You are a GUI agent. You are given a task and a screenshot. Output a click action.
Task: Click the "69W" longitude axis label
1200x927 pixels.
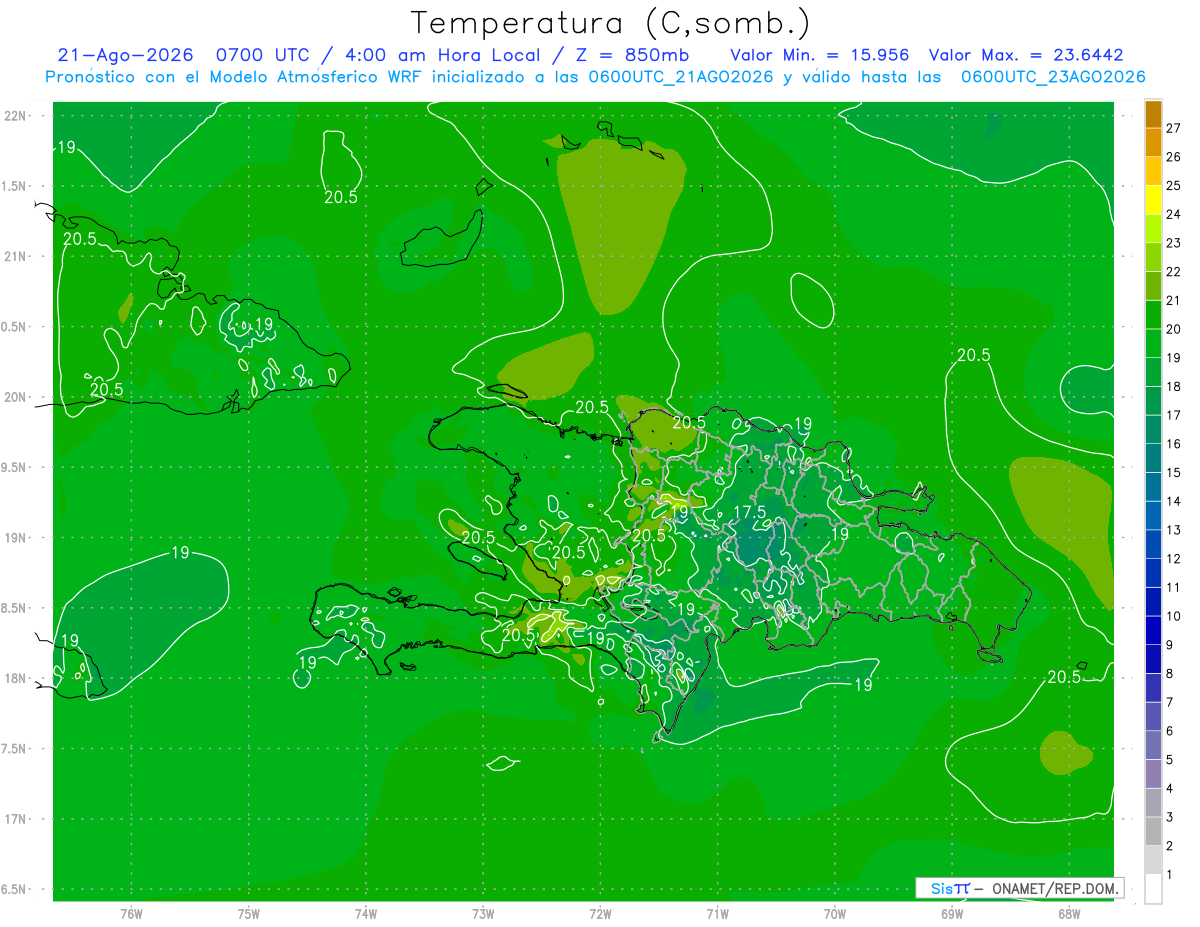[952, 913]
